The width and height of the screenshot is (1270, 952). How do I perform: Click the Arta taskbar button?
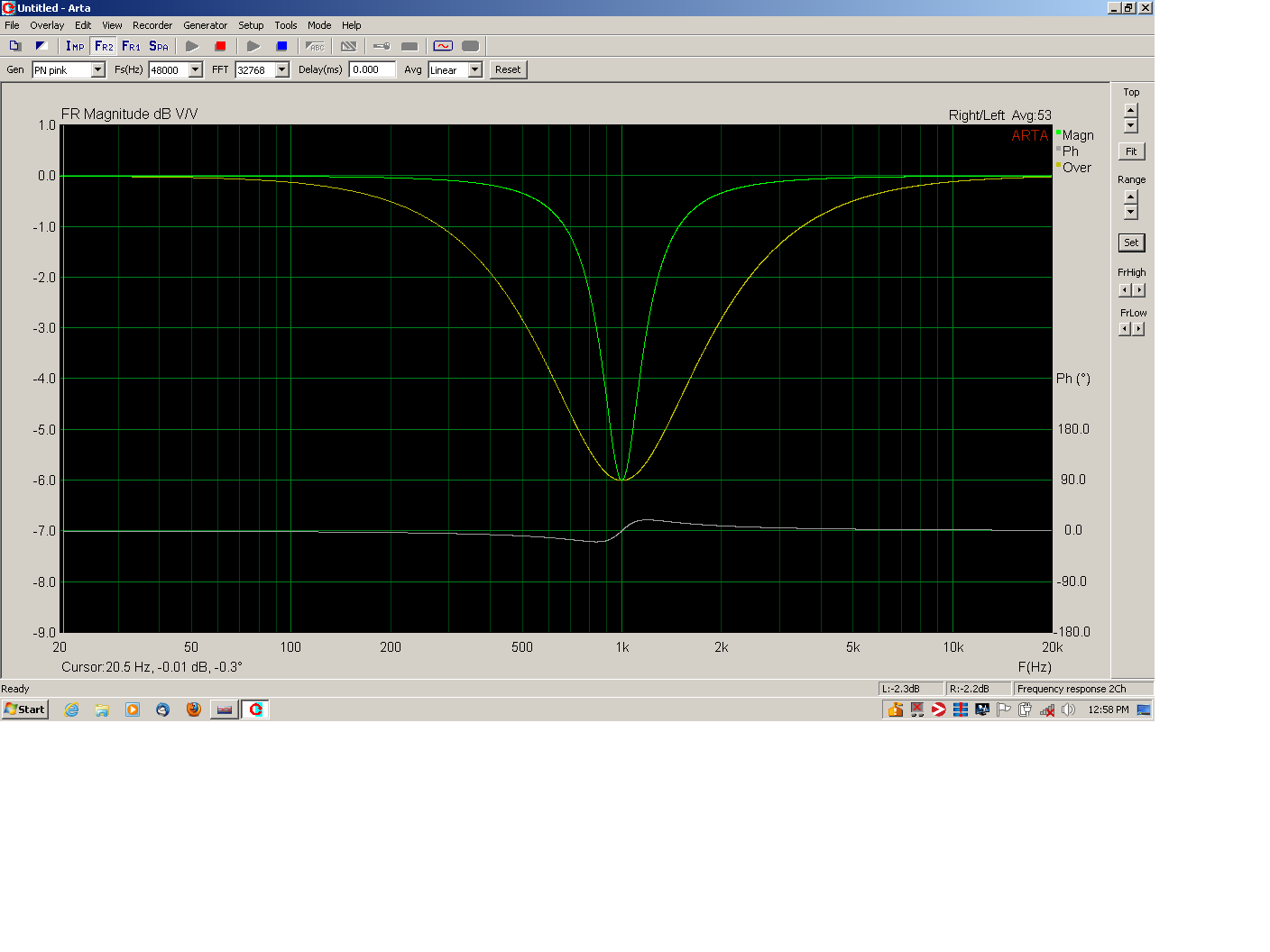(255, 709)
